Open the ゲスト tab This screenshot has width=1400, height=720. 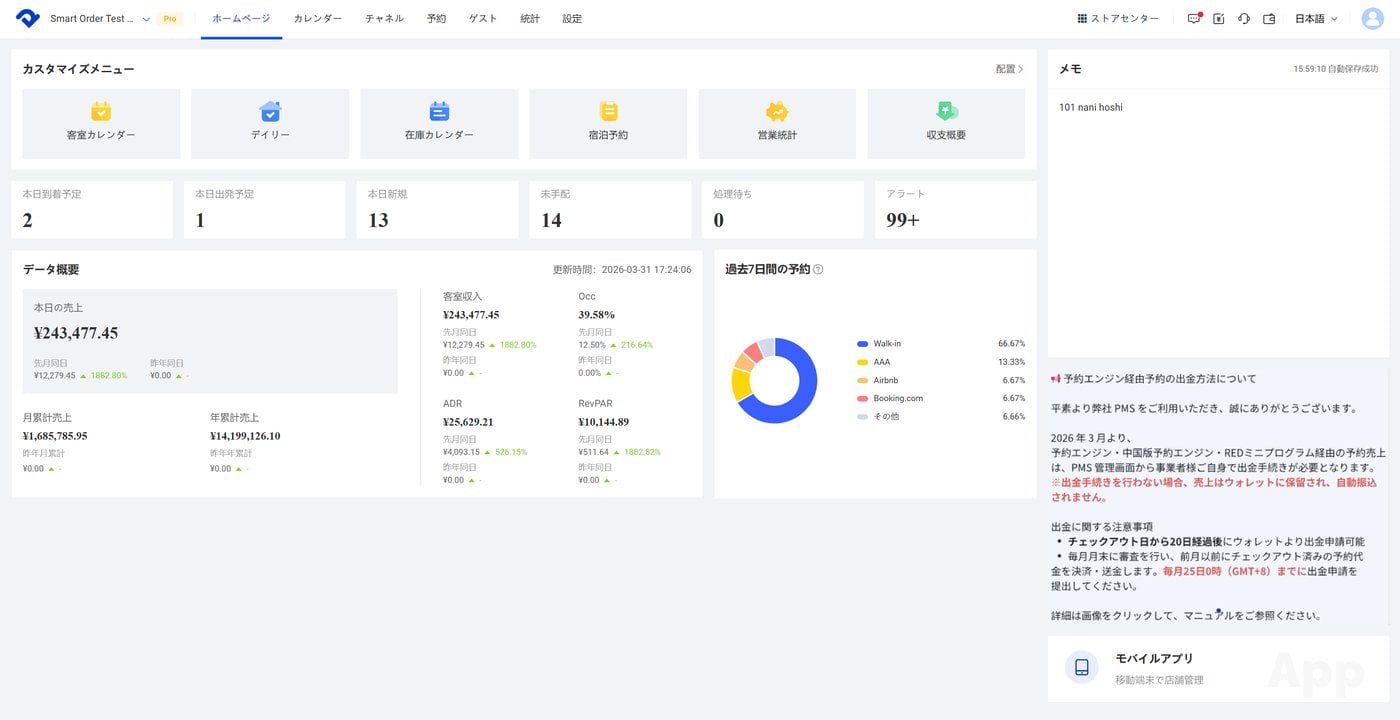(483, 19)
